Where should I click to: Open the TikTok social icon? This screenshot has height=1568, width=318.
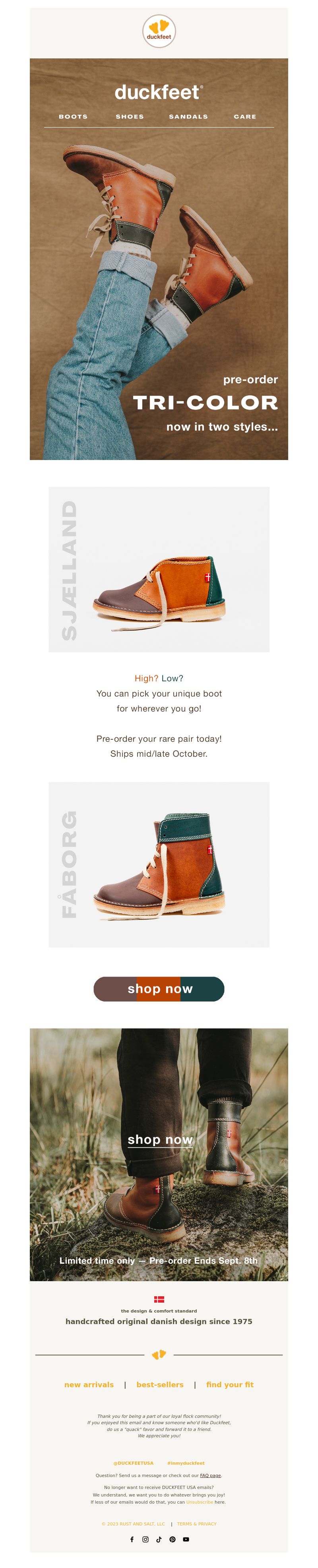pyautogui.click(x=159, y=1539)
